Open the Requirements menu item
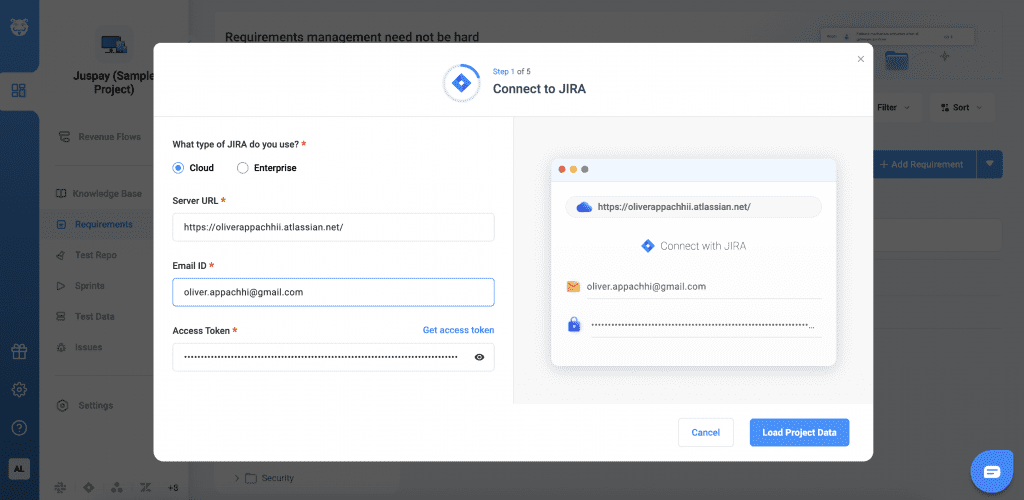 point(103,224)
